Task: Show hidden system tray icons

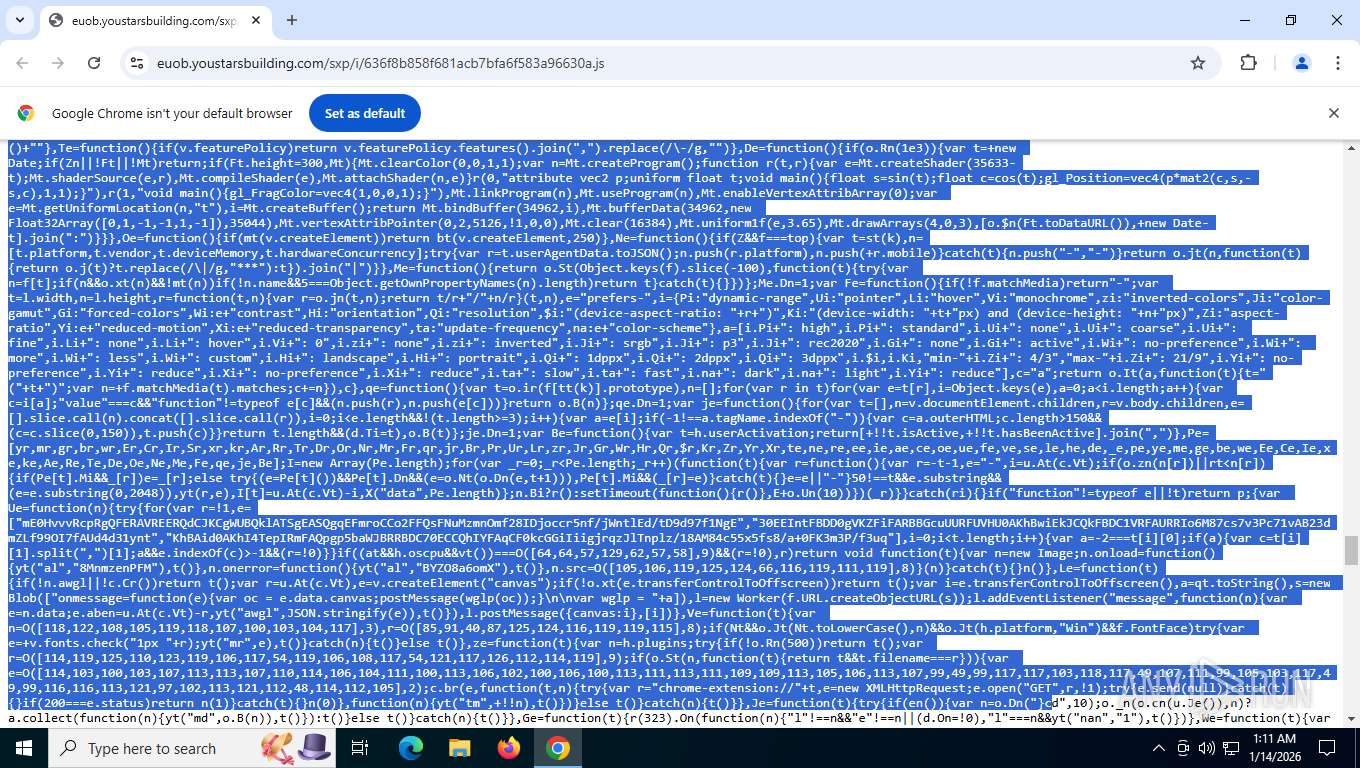Action: pos(1159,748)
